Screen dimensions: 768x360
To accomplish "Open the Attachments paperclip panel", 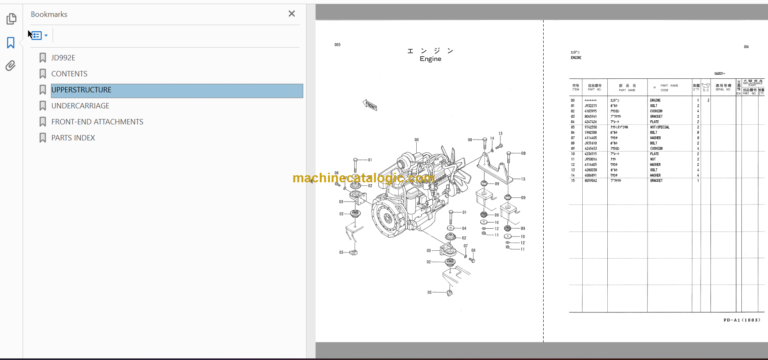I will 11,66.
